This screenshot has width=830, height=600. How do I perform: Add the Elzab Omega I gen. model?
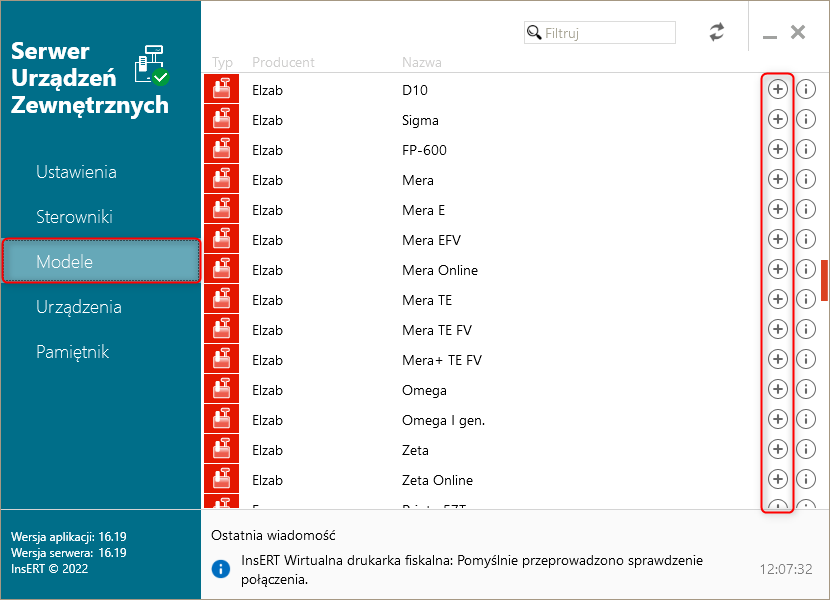(777, 419)
